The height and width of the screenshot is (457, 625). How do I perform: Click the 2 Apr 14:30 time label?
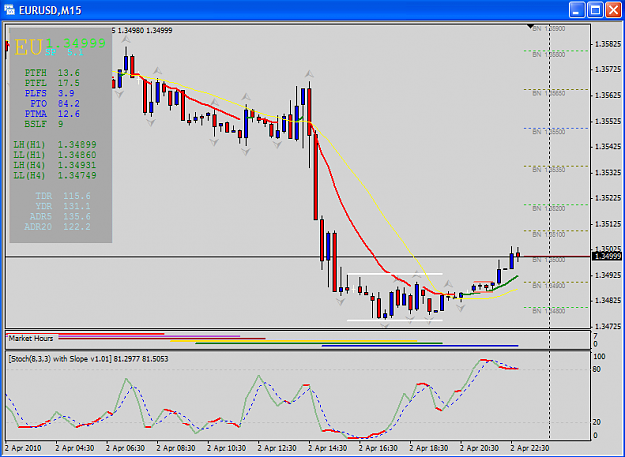point(328,448)
